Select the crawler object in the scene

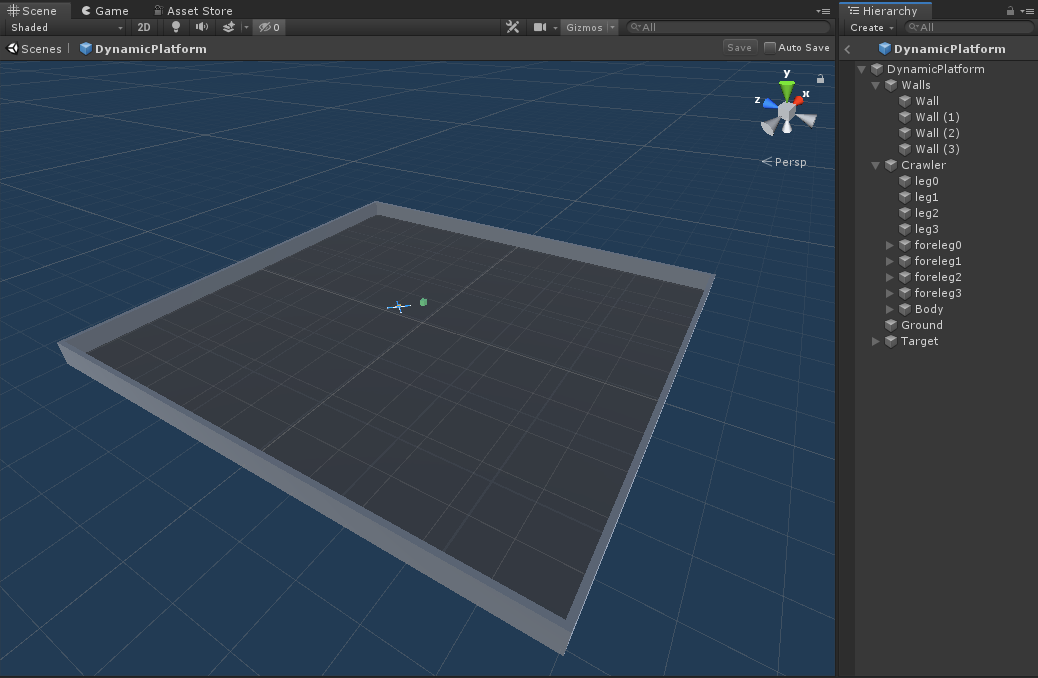coord(399,306)
